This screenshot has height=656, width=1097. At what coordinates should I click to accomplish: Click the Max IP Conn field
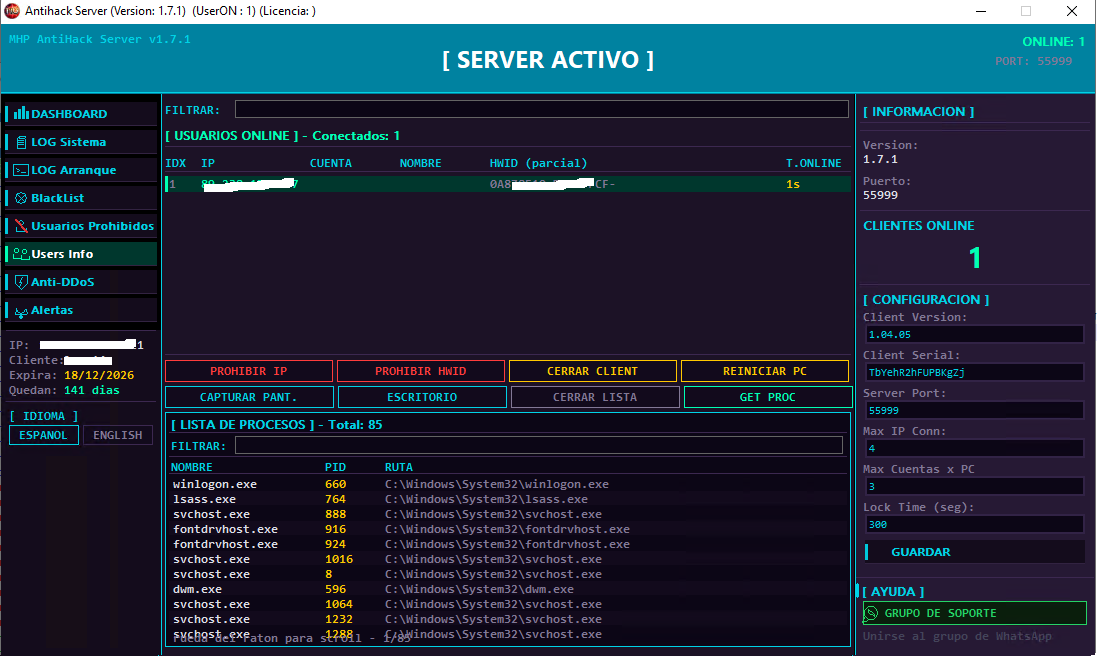click(x=975, y=448)
